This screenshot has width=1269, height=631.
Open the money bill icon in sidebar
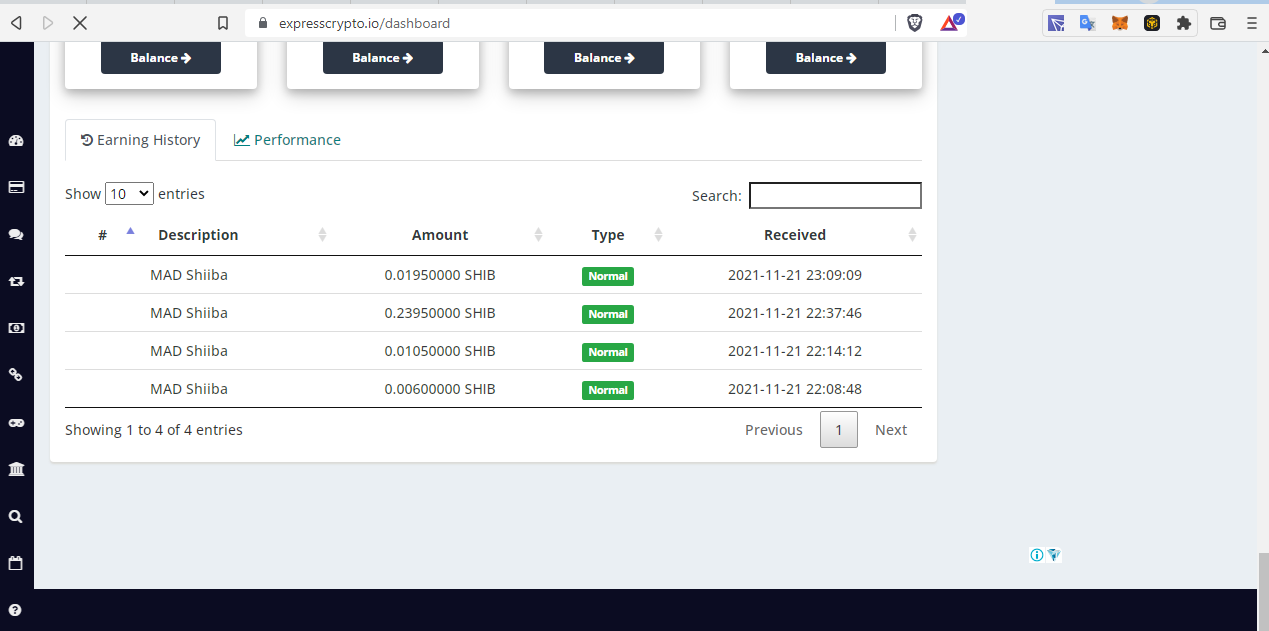point(16,328)
